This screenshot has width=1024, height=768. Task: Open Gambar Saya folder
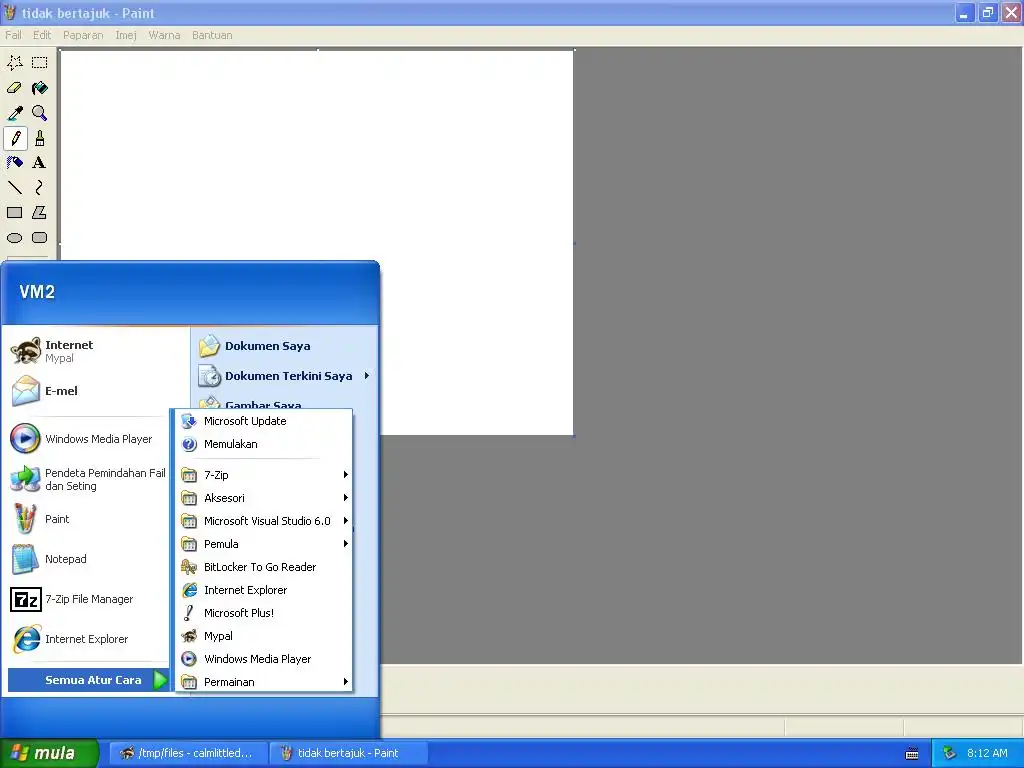[284, 401]
